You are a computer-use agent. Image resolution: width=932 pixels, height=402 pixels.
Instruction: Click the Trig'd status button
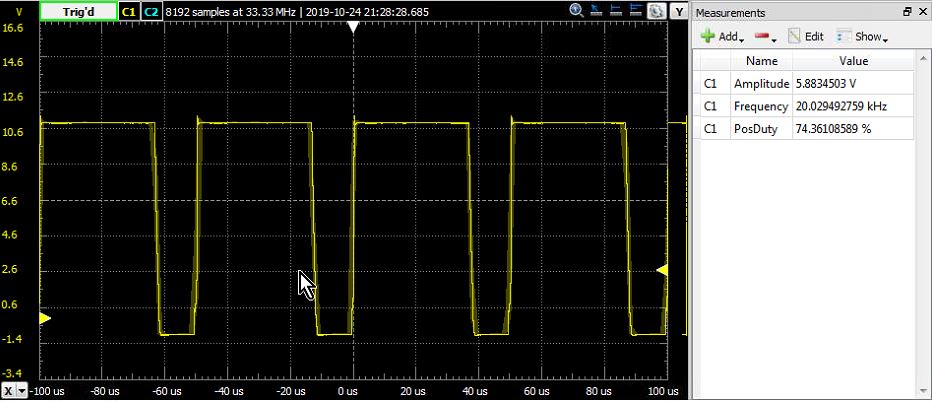[x=76, y=11]
